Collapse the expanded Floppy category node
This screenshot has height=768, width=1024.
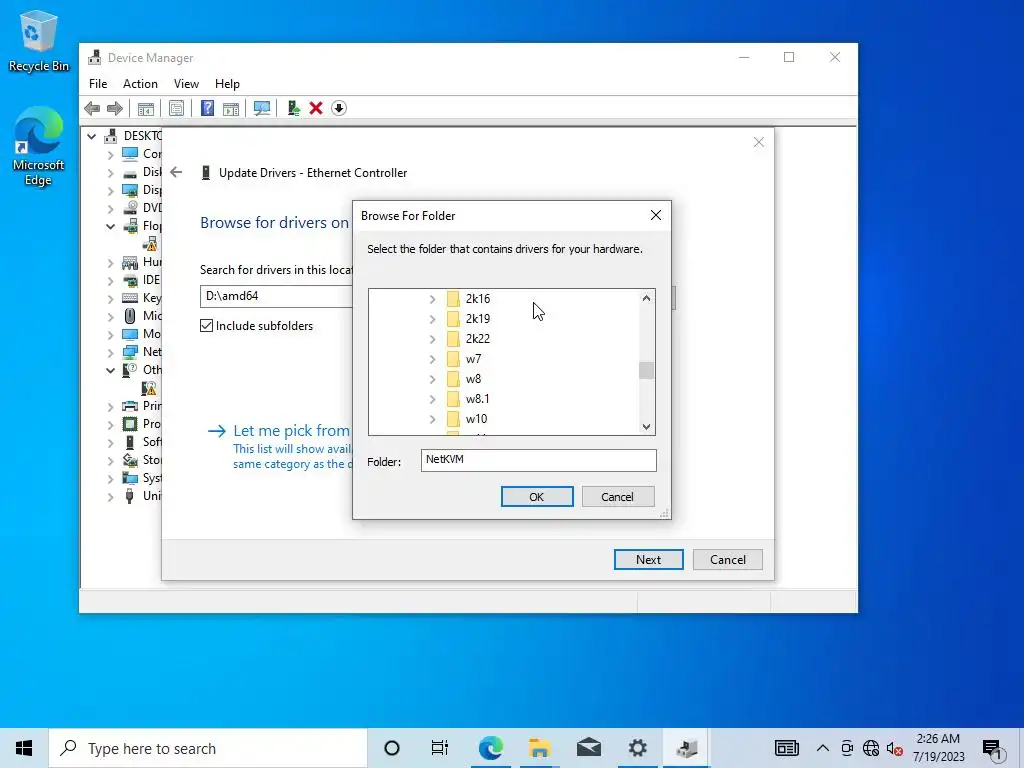(x=110, y=227)
